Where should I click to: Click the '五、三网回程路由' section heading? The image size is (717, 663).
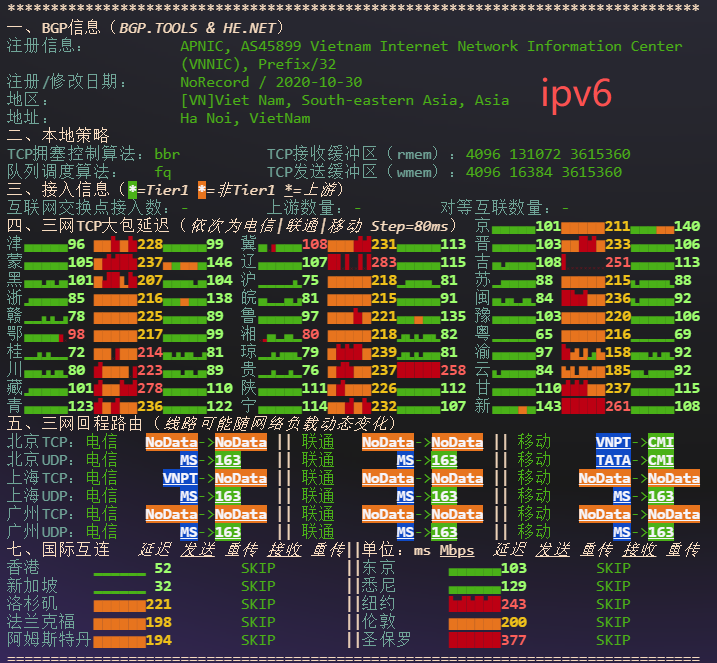pos(75,424)
